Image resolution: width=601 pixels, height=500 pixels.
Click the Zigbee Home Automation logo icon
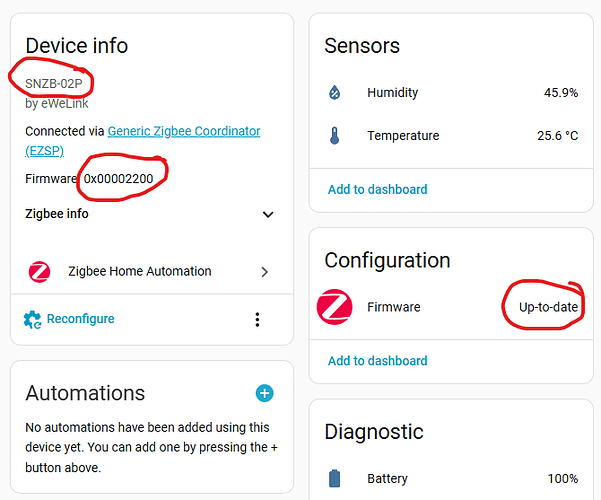click(40, 271)
